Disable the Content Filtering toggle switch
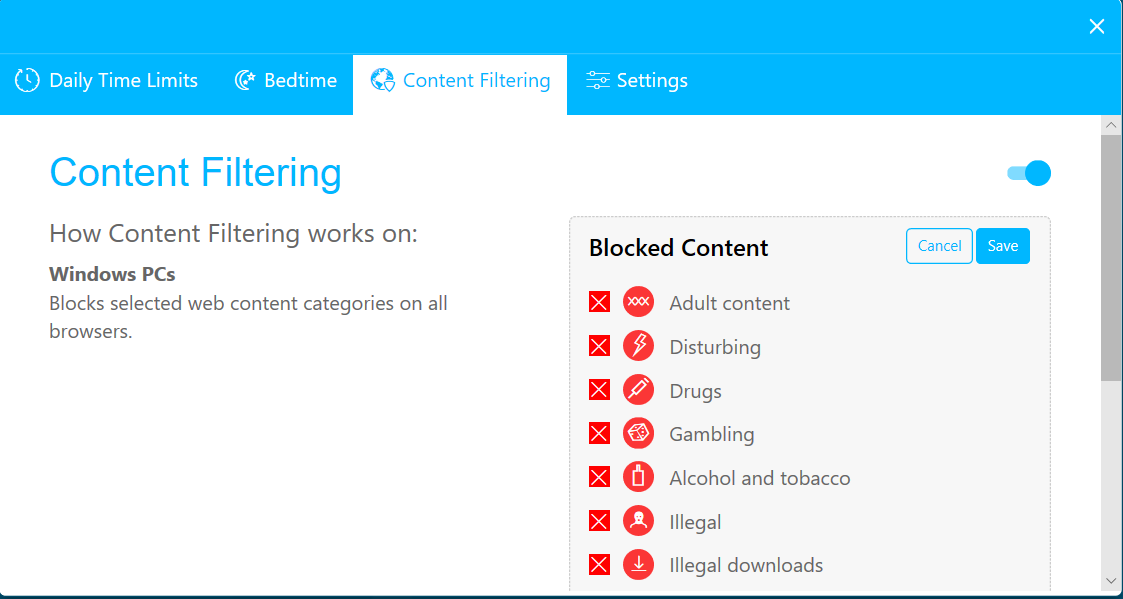The image size is (1123, 599). 1028,173
